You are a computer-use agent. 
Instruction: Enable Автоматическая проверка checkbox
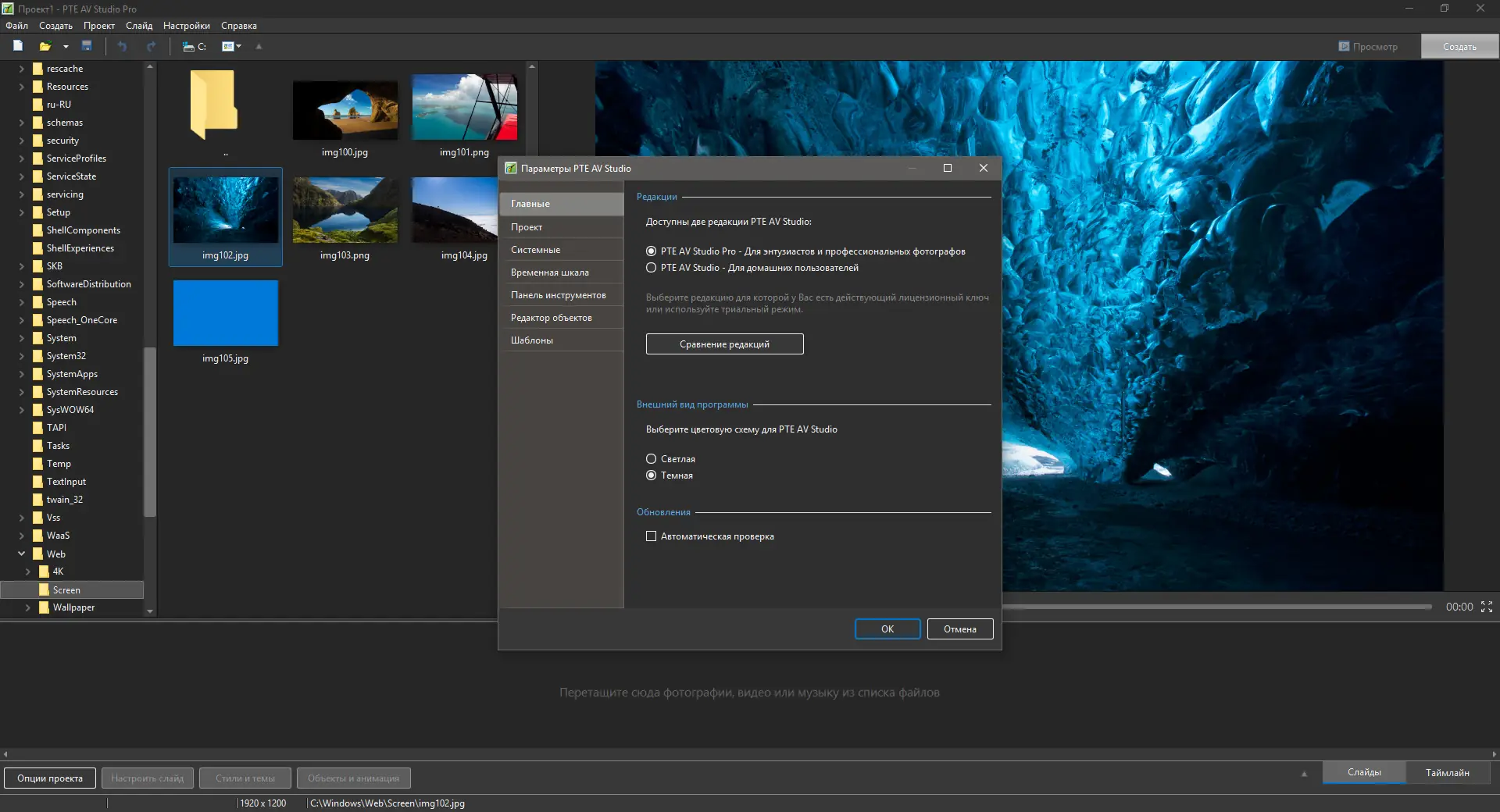click(x=651, y=536)
